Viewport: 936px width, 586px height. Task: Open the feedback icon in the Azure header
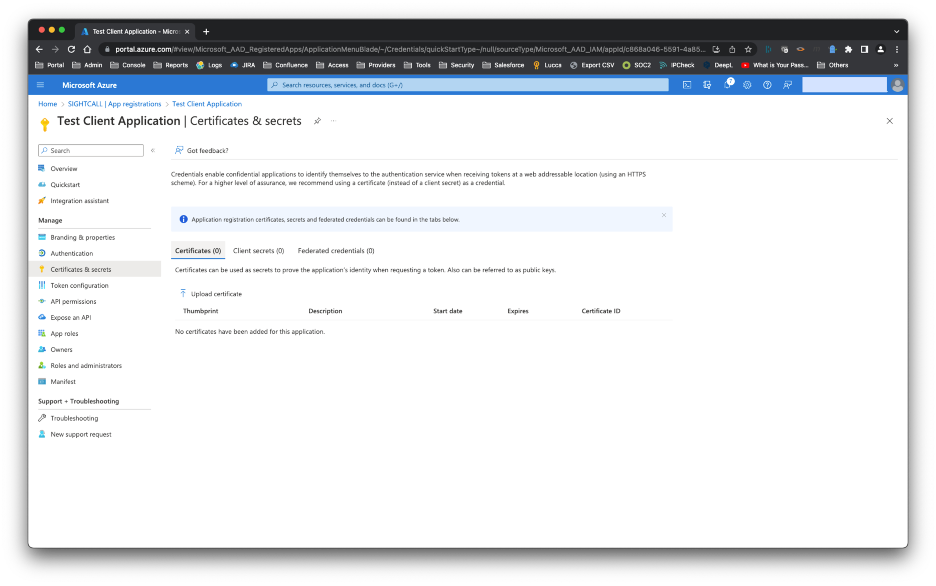(788, 85)
